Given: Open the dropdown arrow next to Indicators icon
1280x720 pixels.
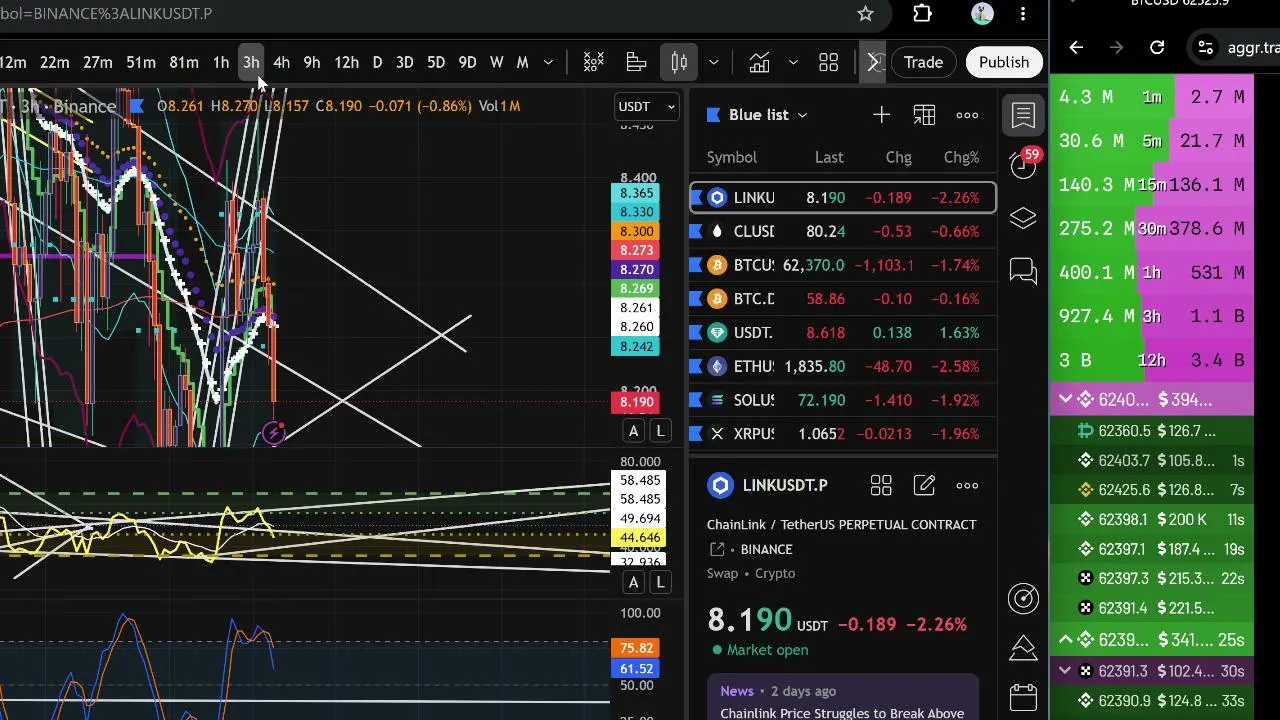Looking at the screenshot, I should (x=793, y=63).
